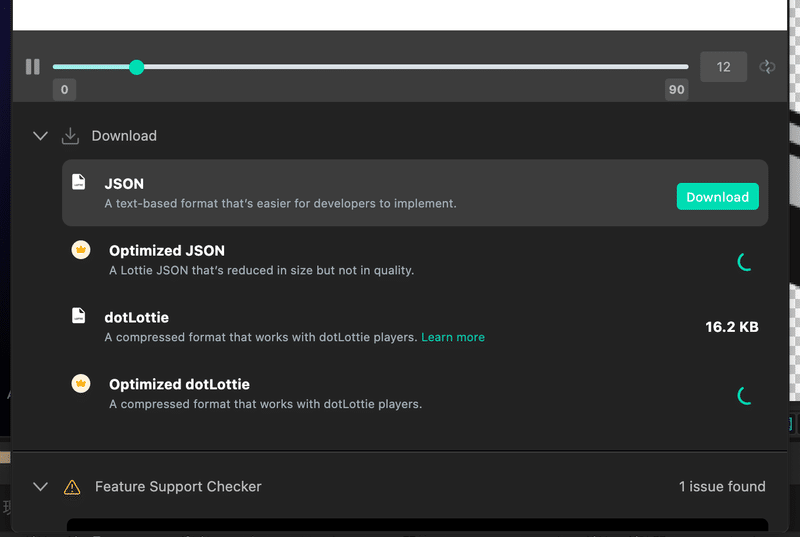Click the loading spinner for Optimized dotLottie
The width and height of the screenshot is (800, 537).
pyautogui.click(x=744, y=395)
